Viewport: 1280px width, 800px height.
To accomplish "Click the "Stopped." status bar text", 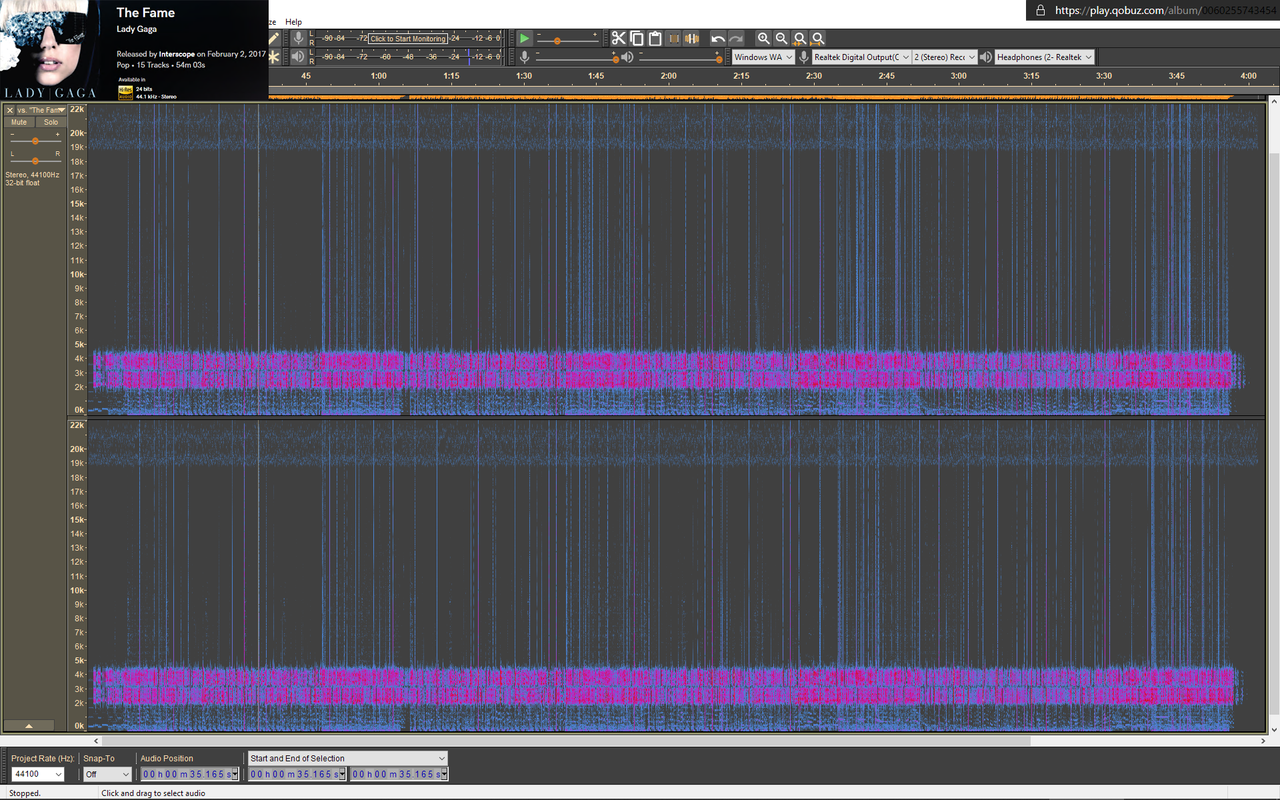I will click(25, 793).
